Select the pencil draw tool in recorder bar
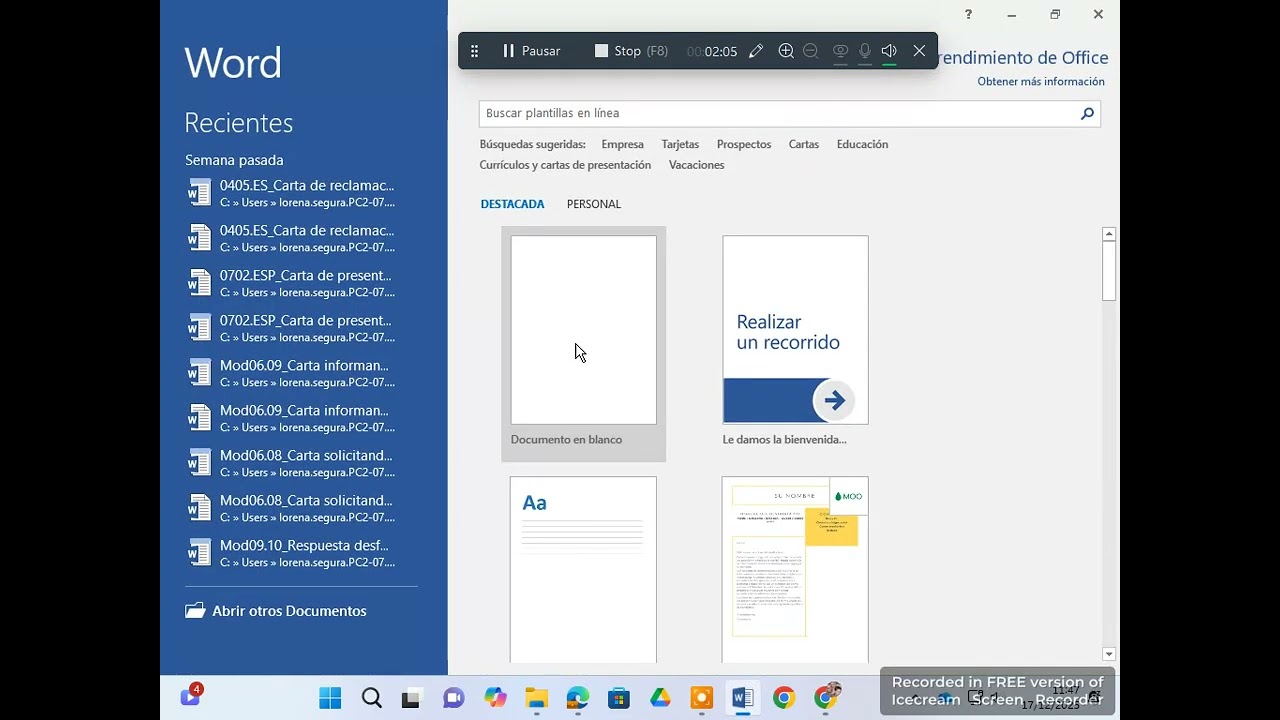This screenshot has width=1280, height=720. (x=756, y=51)
